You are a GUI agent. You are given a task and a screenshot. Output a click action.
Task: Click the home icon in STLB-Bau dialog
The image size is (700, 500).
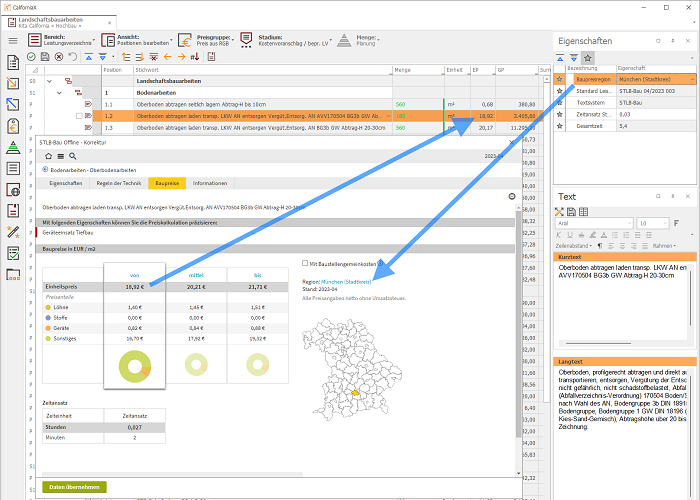49,156
